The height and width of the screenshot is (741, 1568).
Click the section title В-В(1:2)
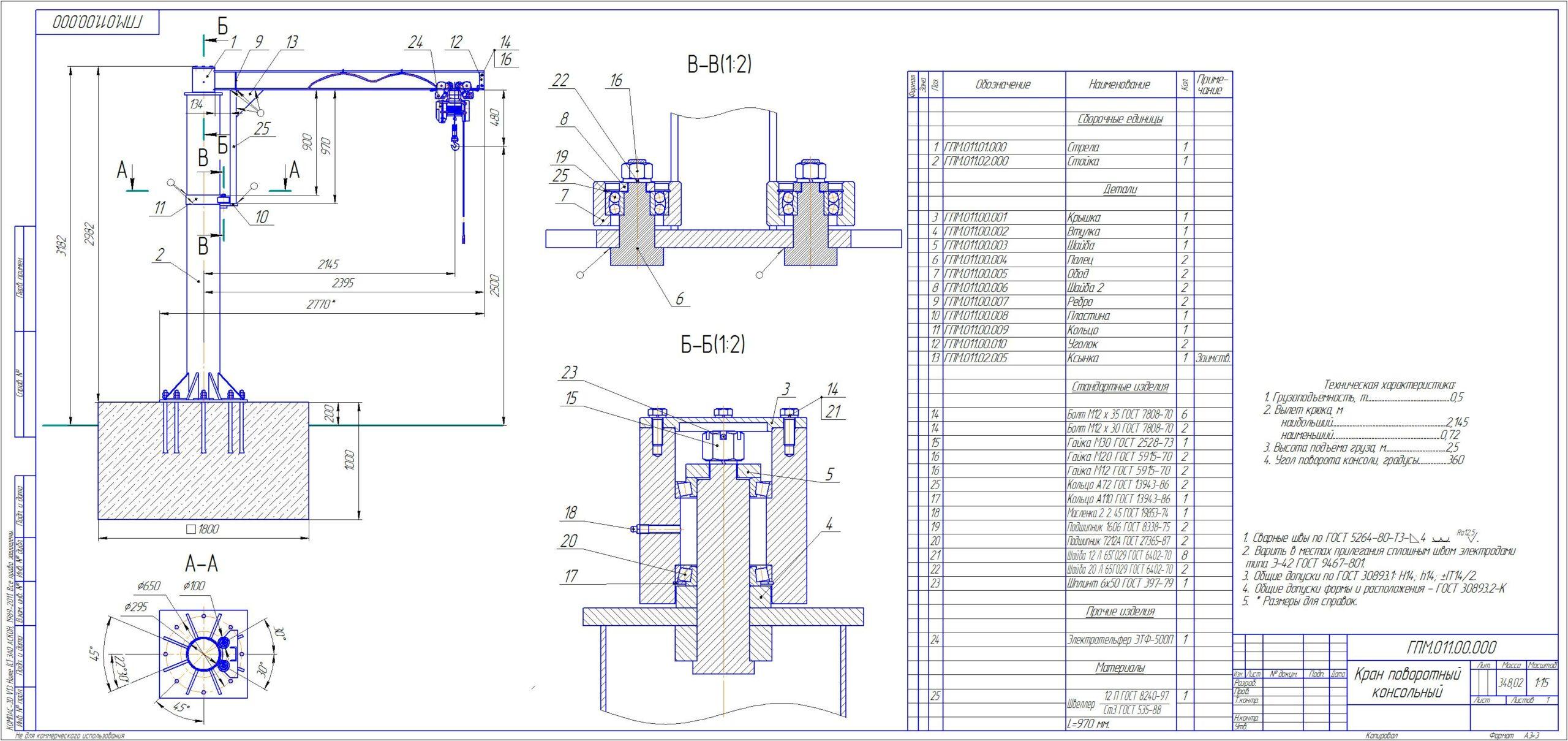(x=718, y=64)
